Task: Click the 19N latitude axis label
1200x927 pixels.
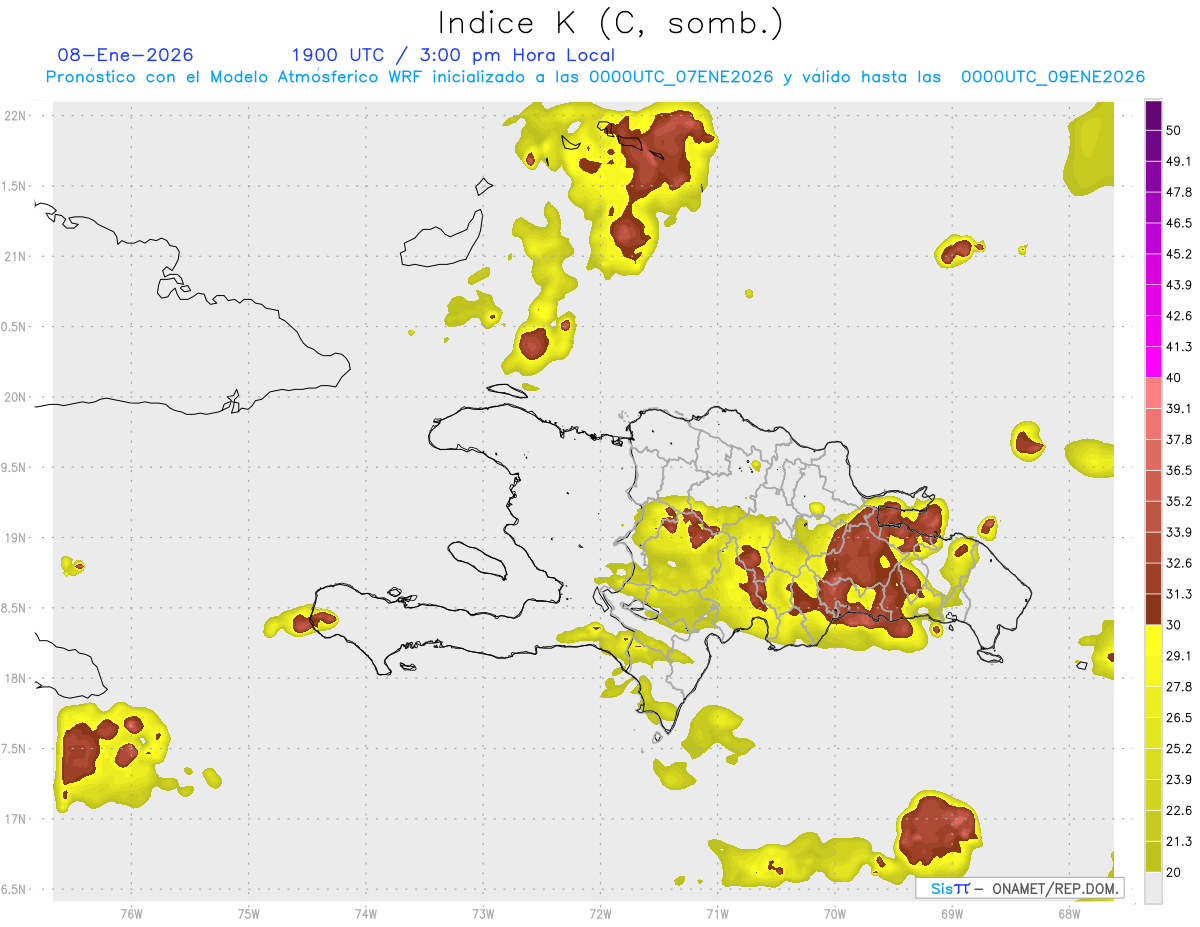Action: [x=16, y=537]
